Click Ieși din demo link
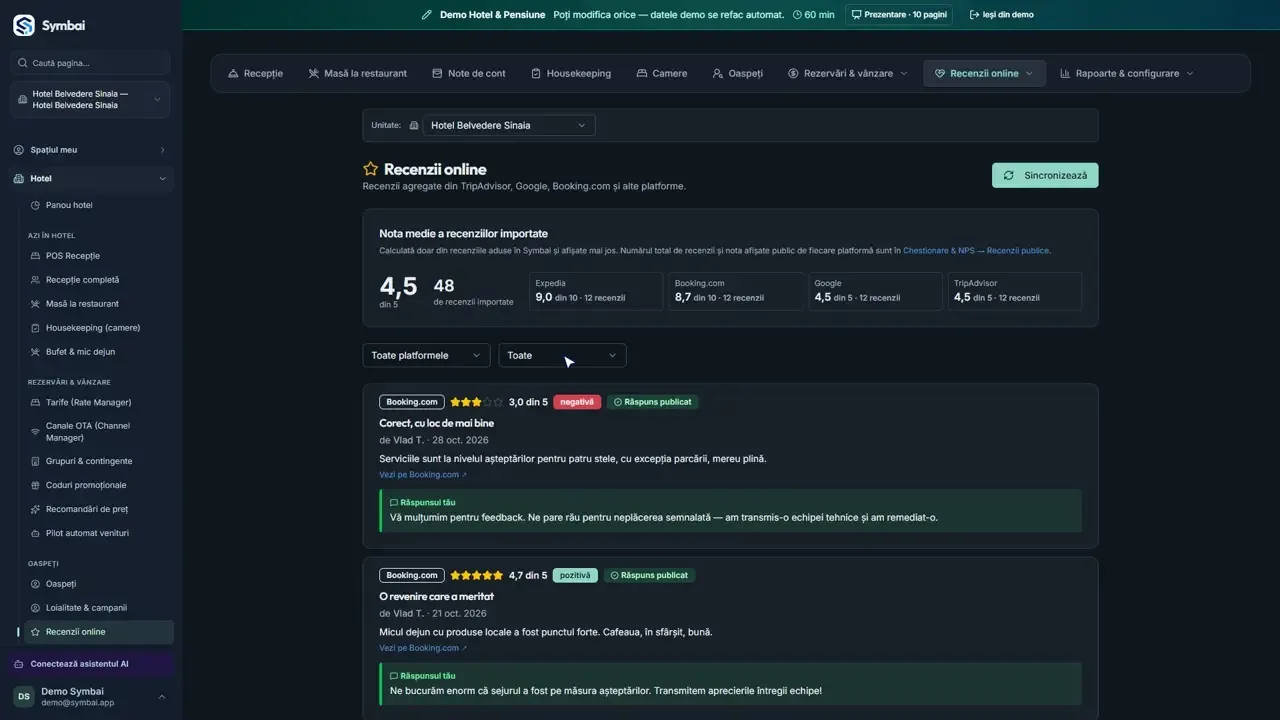The height and width of the screenshot is (720, 1280). coord(1002,15)
